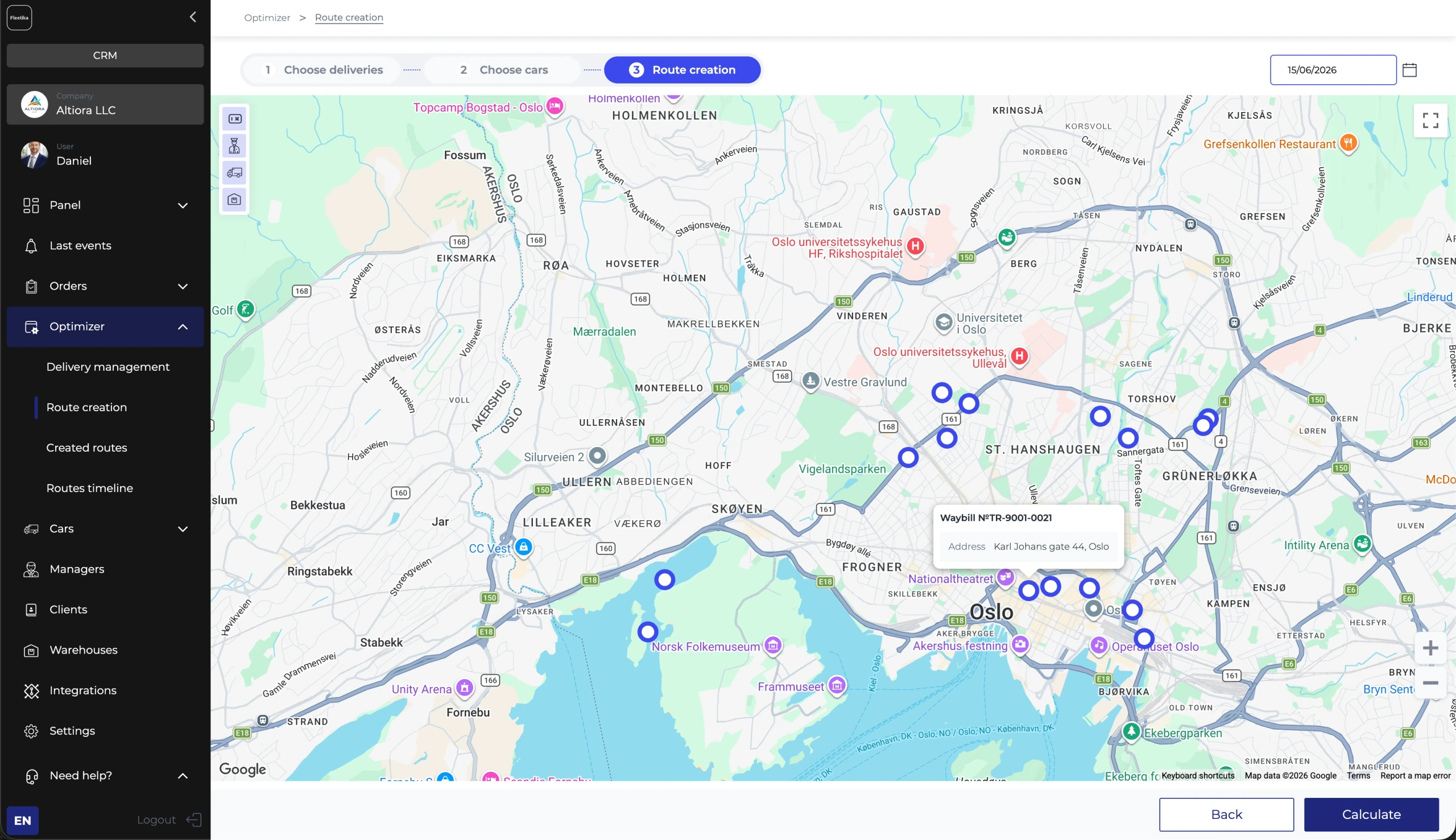This screenshot has height=840, width=1456.
Task: Open the Altiora LLC company selector
Action: (x=105, y=105)
